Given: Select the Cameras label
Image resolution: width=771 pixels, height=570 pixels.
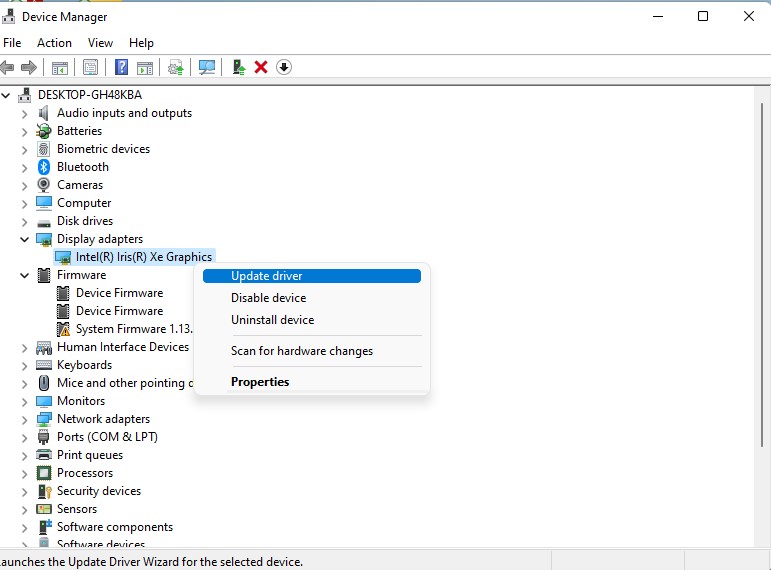Looking at the screenshot, I should (80, 185).
